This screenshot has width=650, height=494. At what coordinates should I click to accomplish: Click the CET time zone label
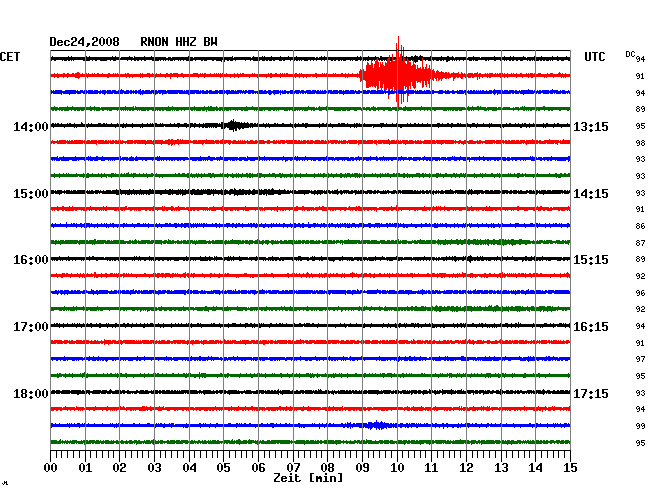pos(10,57)
